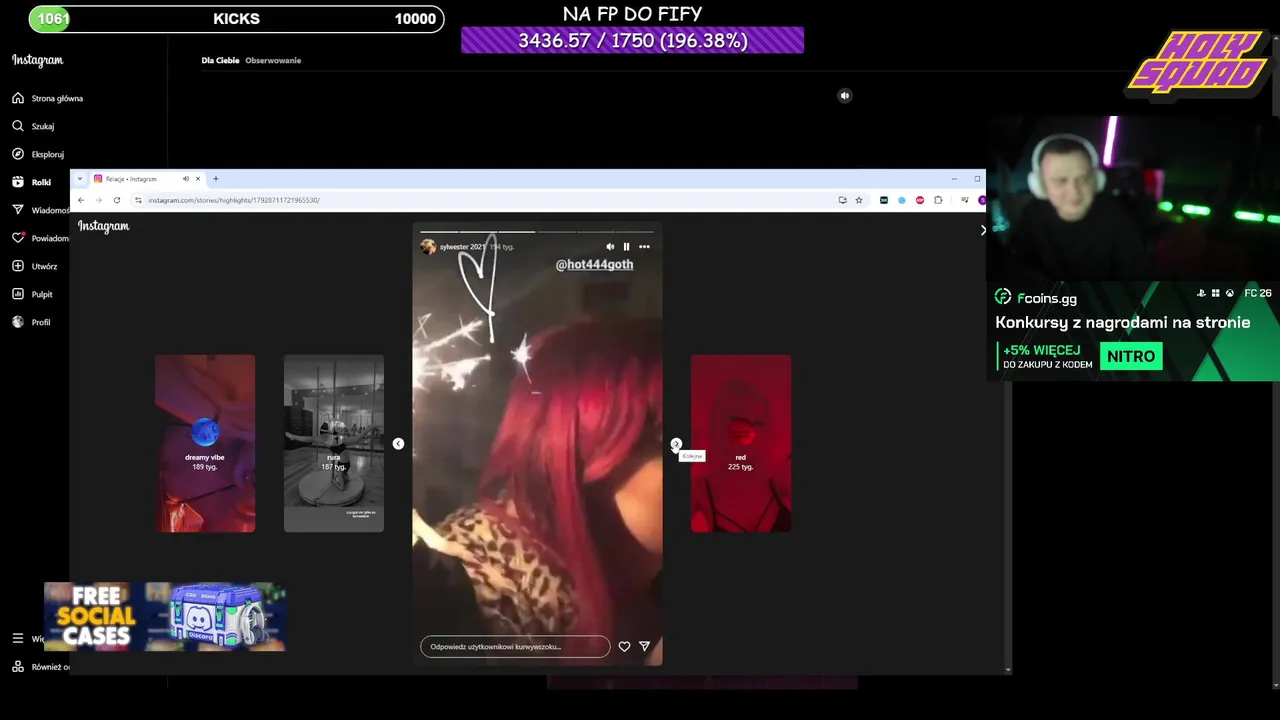The width and height of the screenshot is (1280, 720).
Task: Share the story with paper plane icon
Action: (644, 647)
